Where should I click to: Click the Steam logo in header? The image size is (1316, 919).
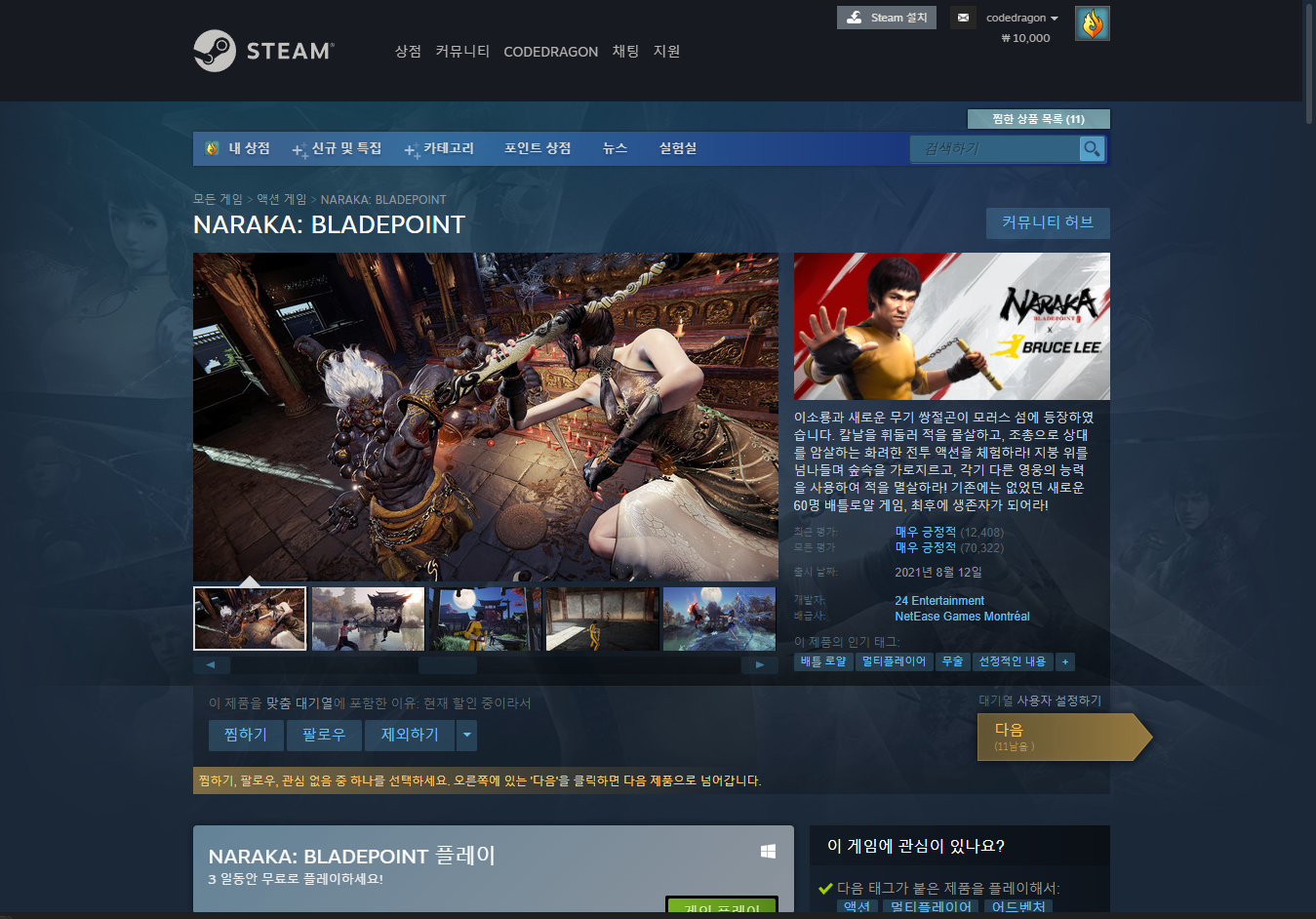(263, 51)
